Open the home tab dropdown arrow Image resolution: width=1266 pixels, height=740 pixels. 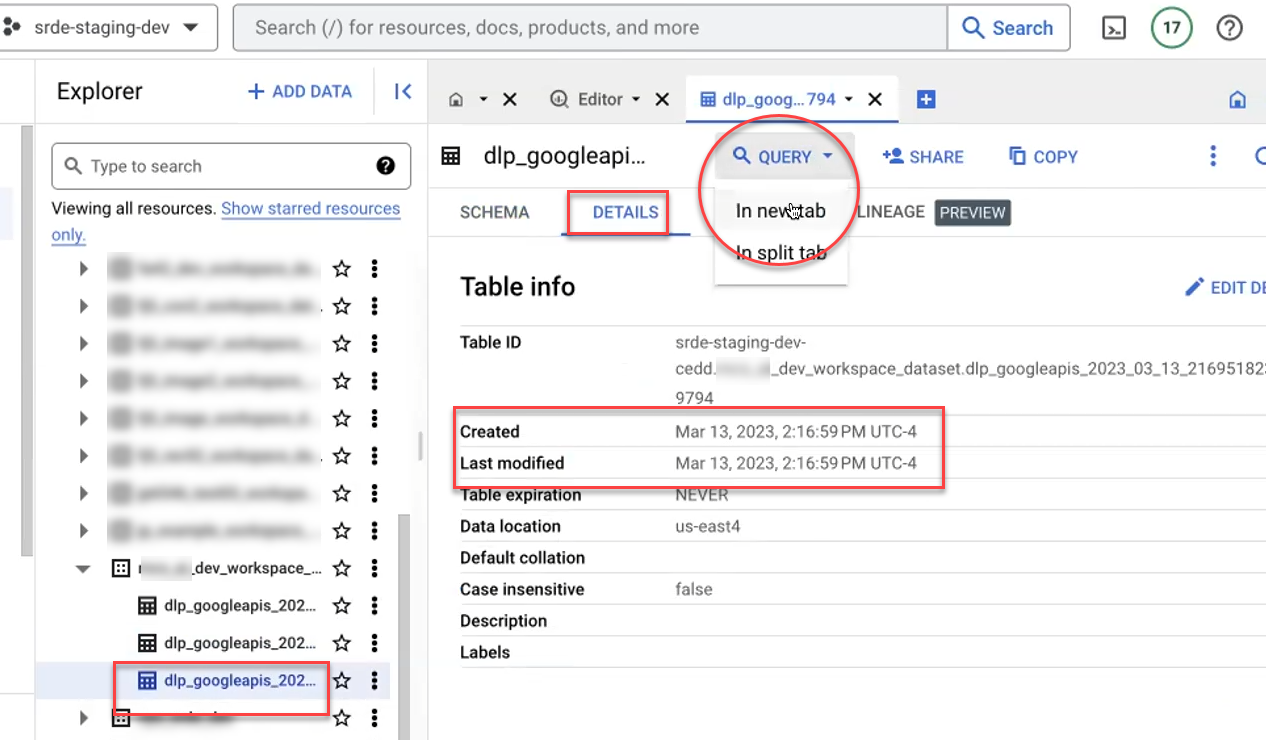coord(483,100)
